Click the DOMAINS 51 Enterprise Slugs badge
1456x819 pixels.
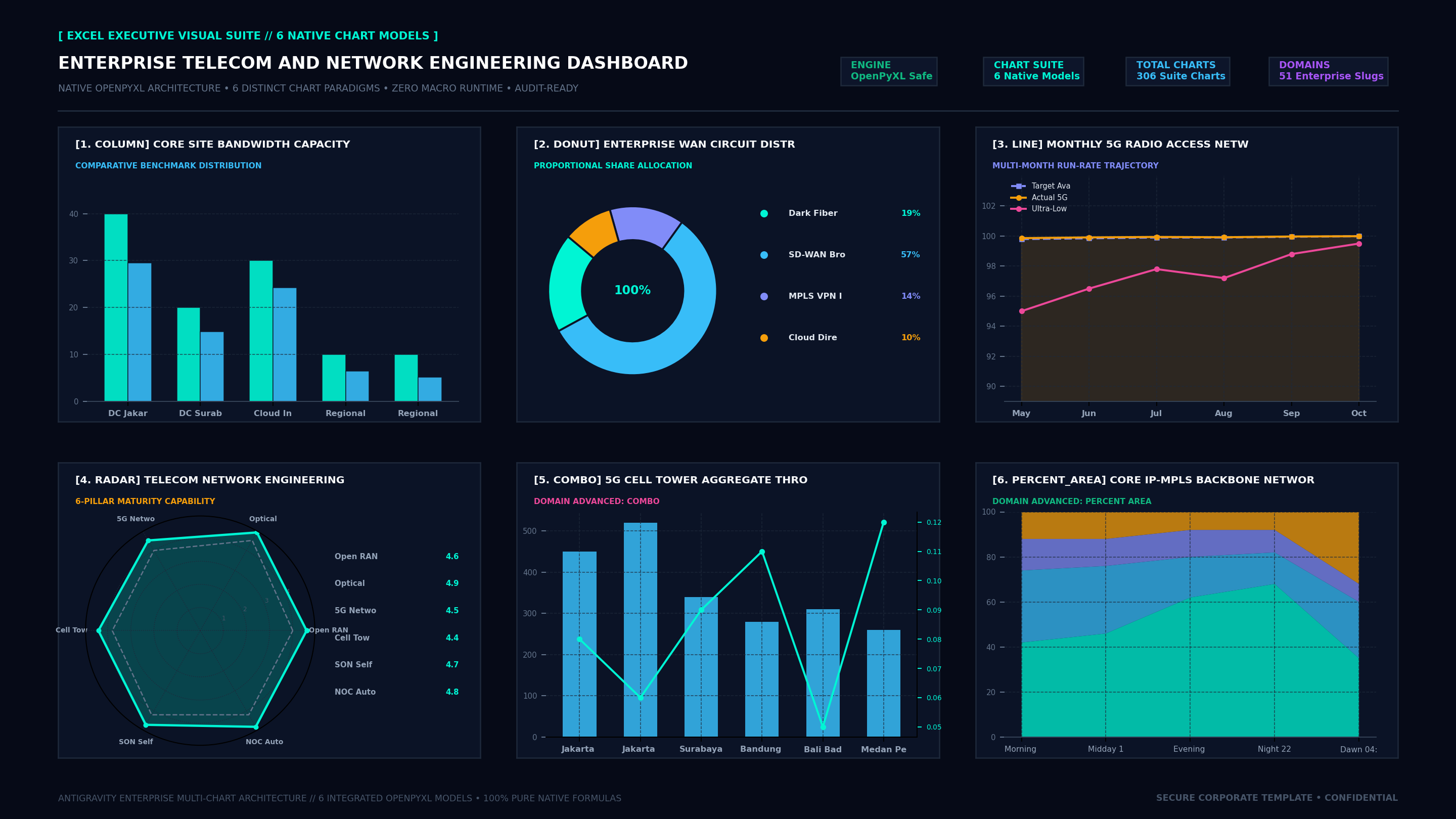click(x=1328, y=71)
